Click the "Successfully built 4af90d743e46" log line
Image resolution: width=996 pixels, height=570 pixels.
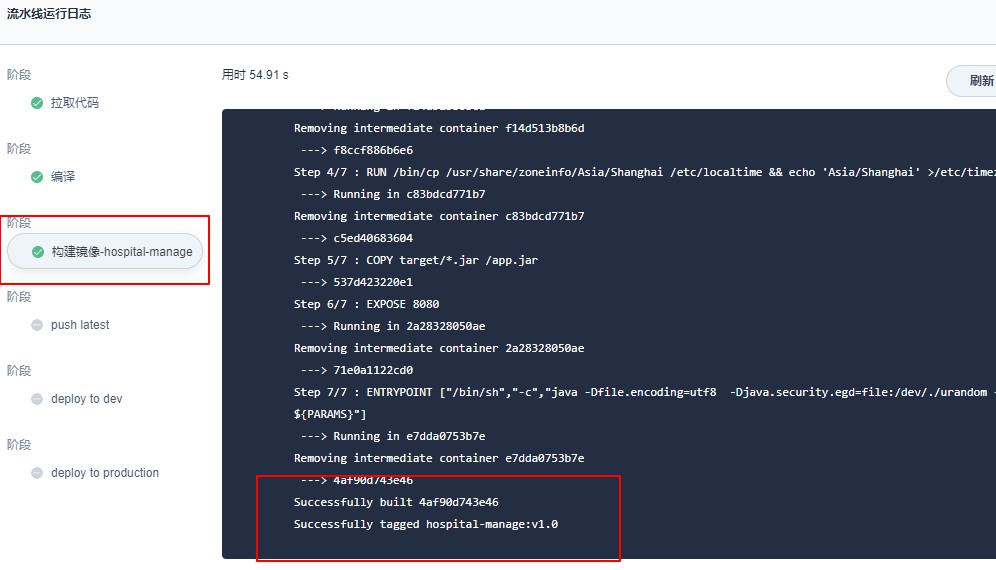[396, 502]
